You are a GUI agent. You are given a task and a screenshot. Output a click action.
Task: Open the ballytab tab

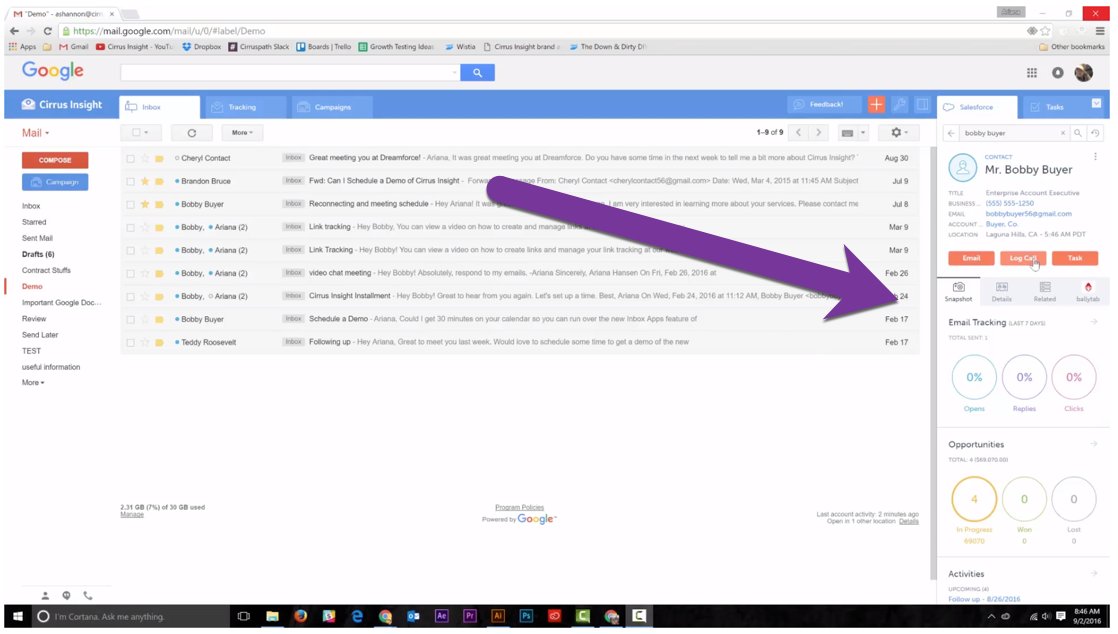[x=1087, y=292]
